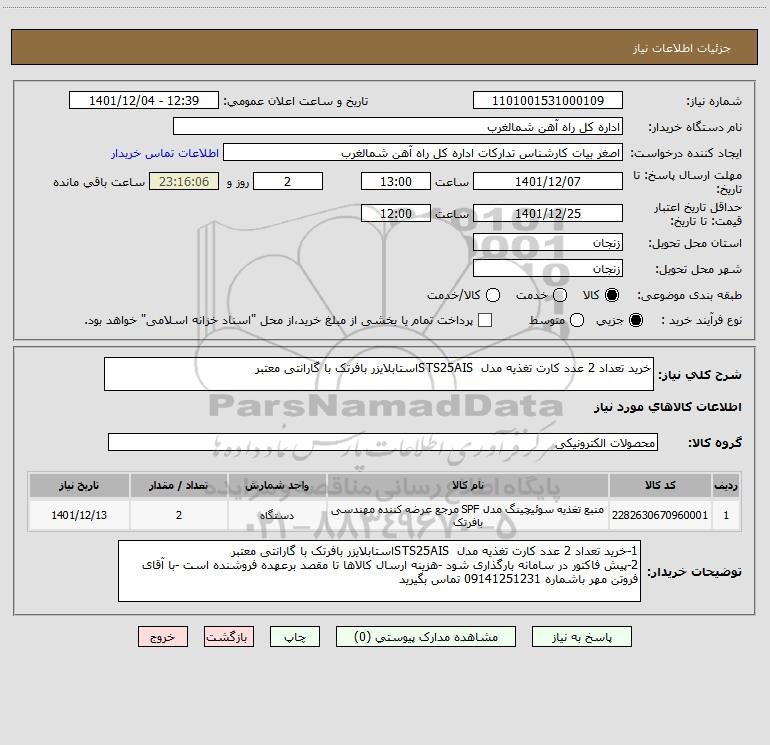Click the توضیحات خریدار notes box

click(379, 571)
